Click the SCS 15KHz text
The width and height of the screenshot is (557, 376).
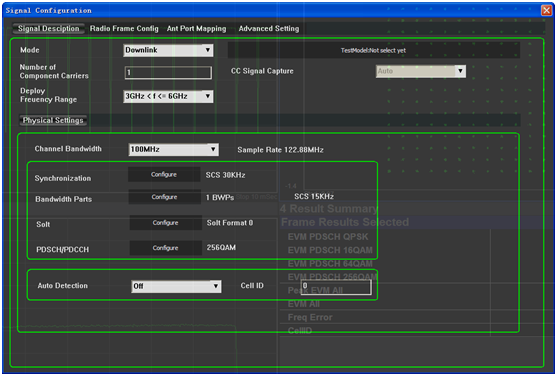pos(314,196)
